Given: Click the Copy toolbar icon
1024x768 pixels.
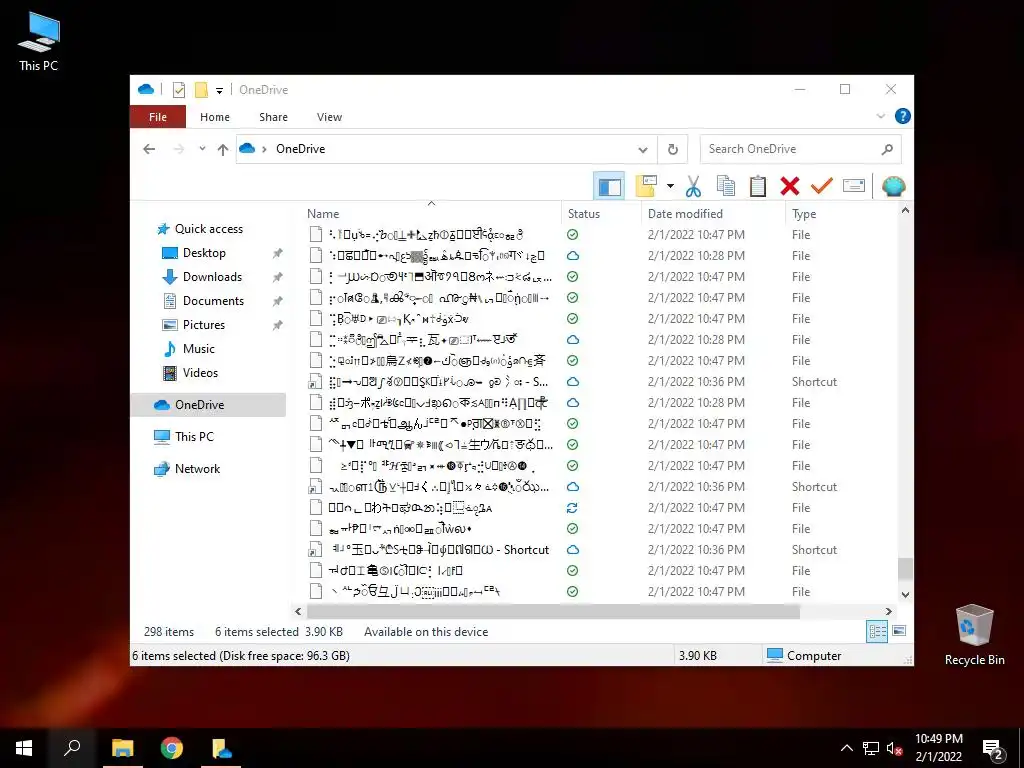Looking at the screenshot, I should click(726, 187).
